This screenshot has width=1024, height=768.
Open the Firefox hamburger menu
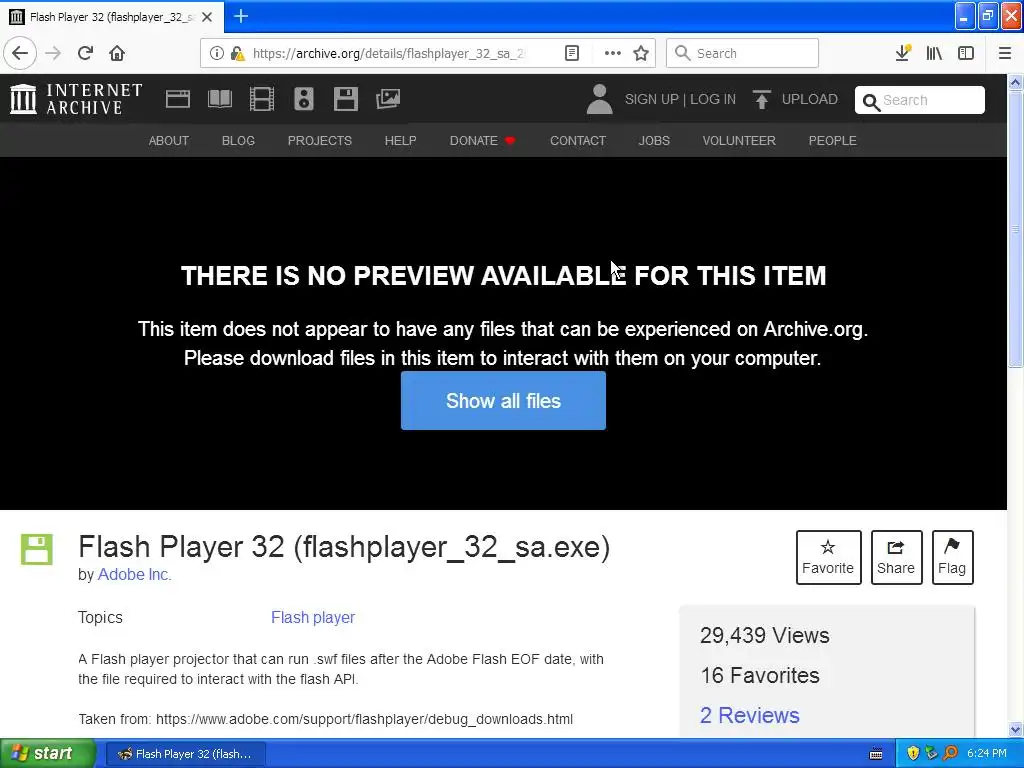click(1004, 53)
